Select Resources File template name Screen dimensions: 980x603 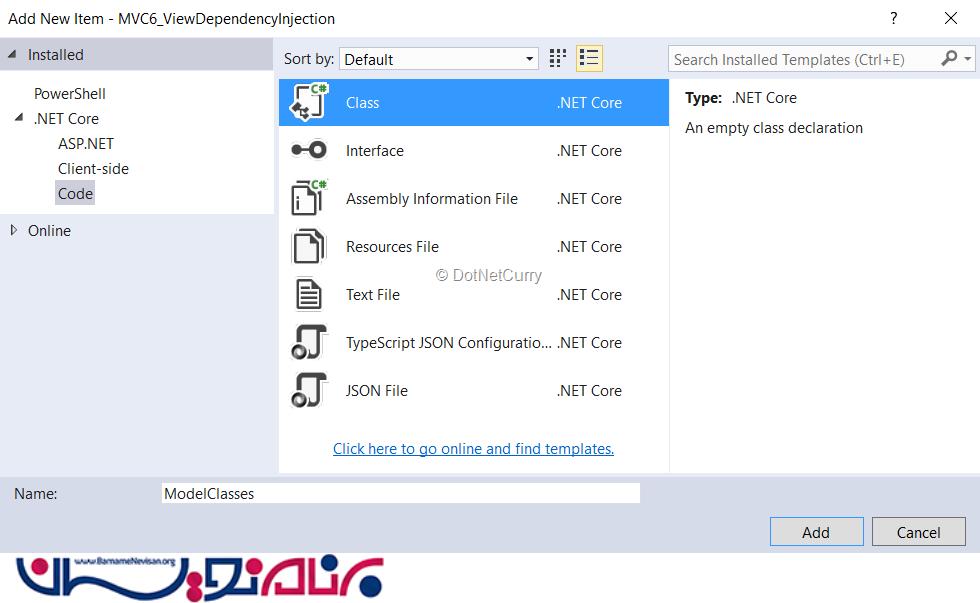pos(392,247)
